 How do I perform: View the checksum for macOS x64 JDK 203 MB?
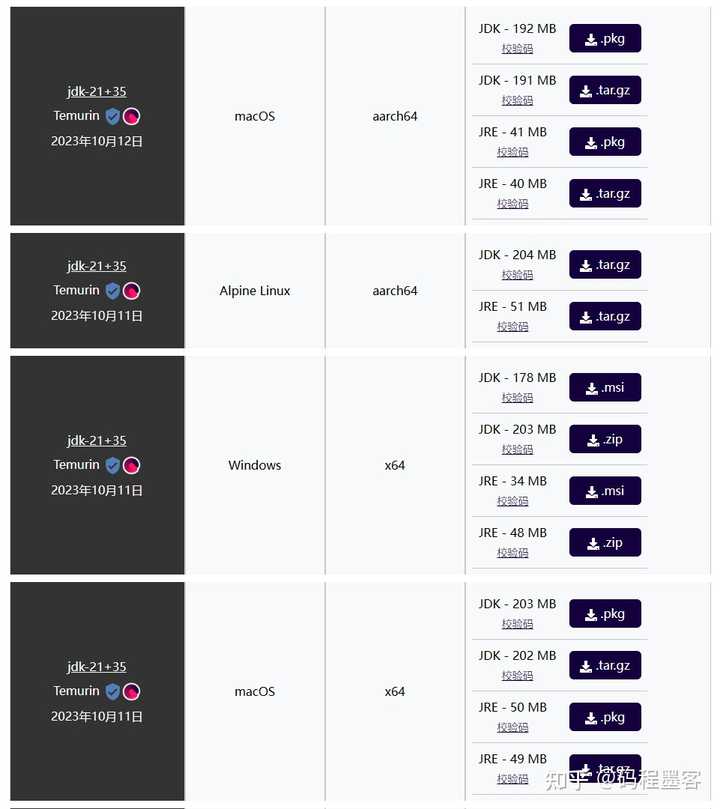click(517, 624)
